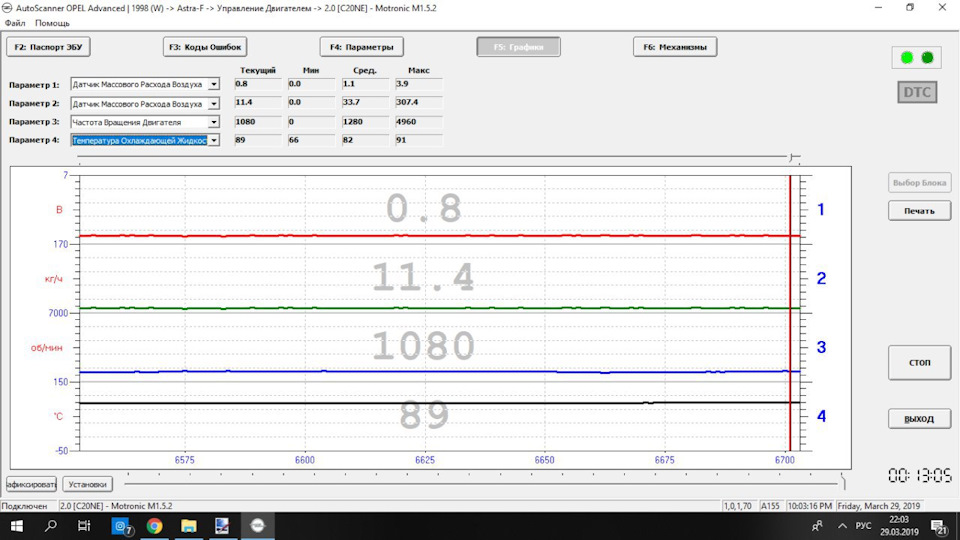Select graph channel number 2
Image resolution: width=960 pixels, height=540 pixels.
click(x=821, y=279)
